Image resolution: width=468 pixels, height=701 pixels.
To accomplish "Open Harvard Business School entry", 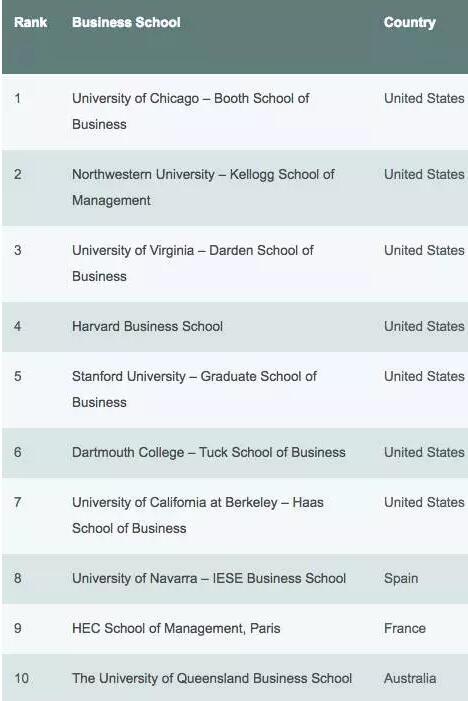I will pyautogui.click(x=148, y=326).
